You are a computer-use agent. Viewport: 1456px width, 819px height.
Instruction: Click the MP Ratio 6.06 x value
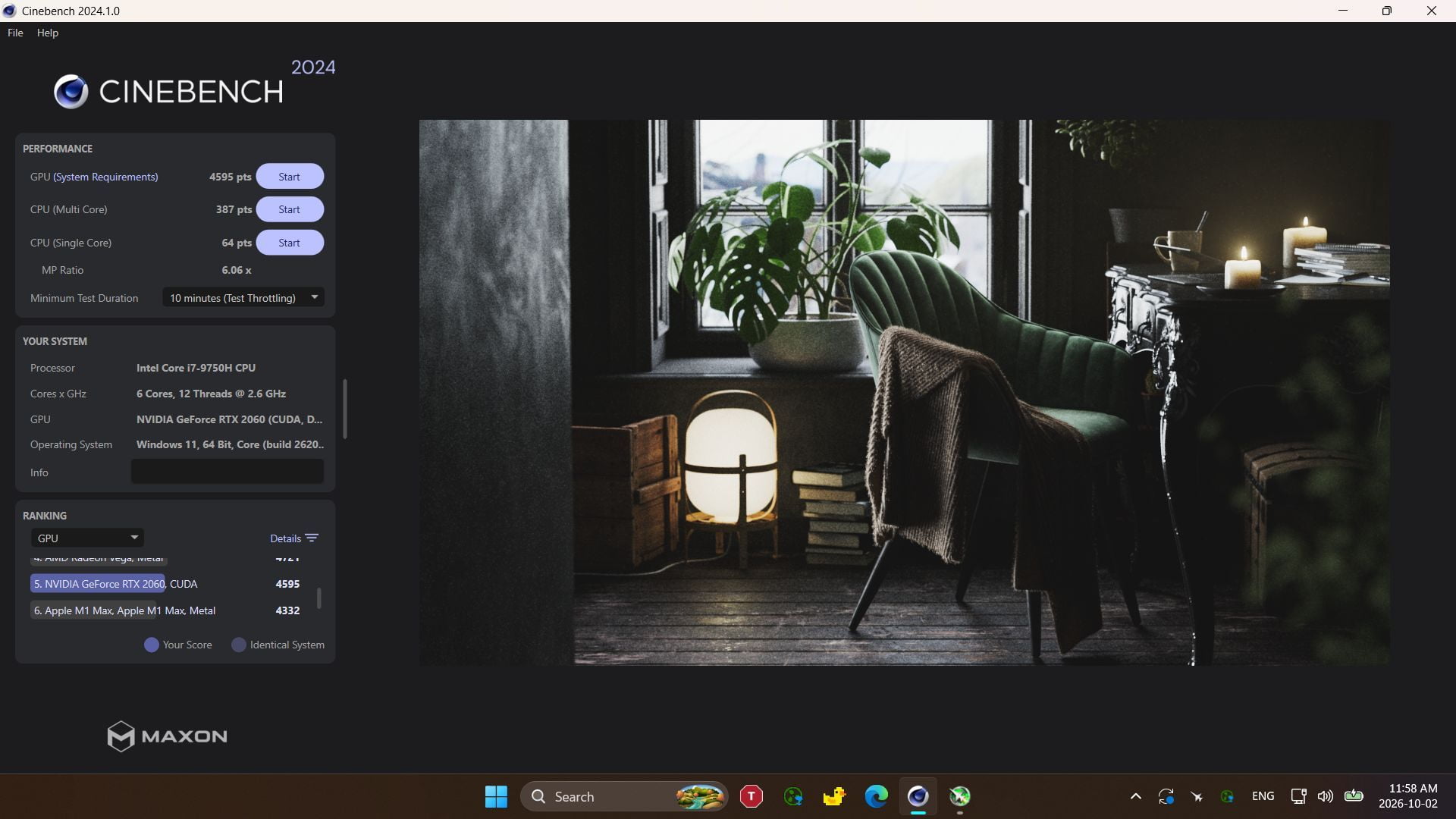pyautogui.click(x=237, y=270)
